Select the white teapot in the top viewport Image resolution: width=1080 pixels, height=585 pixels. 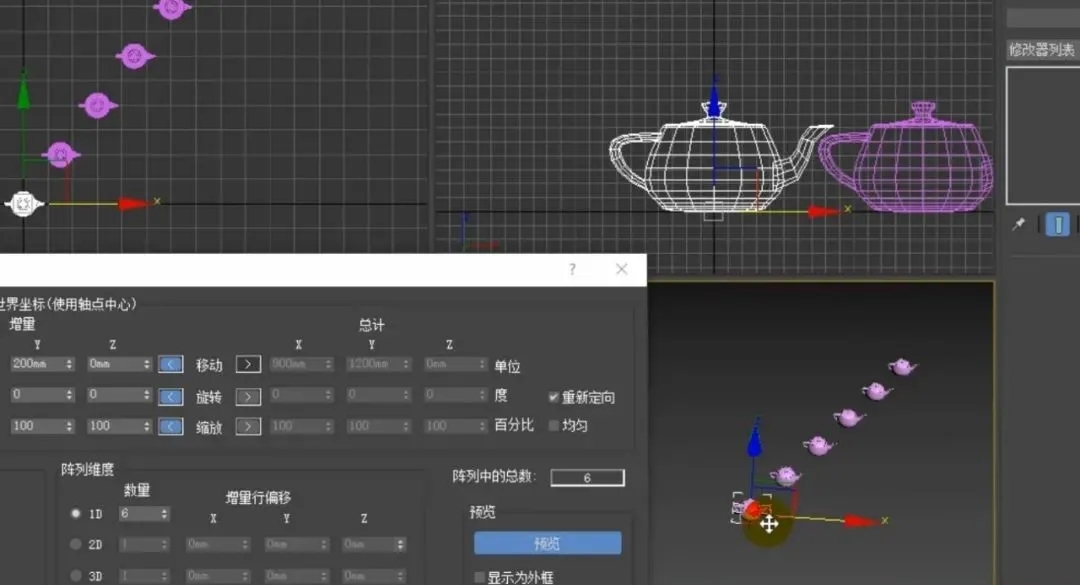pos(23,203)
